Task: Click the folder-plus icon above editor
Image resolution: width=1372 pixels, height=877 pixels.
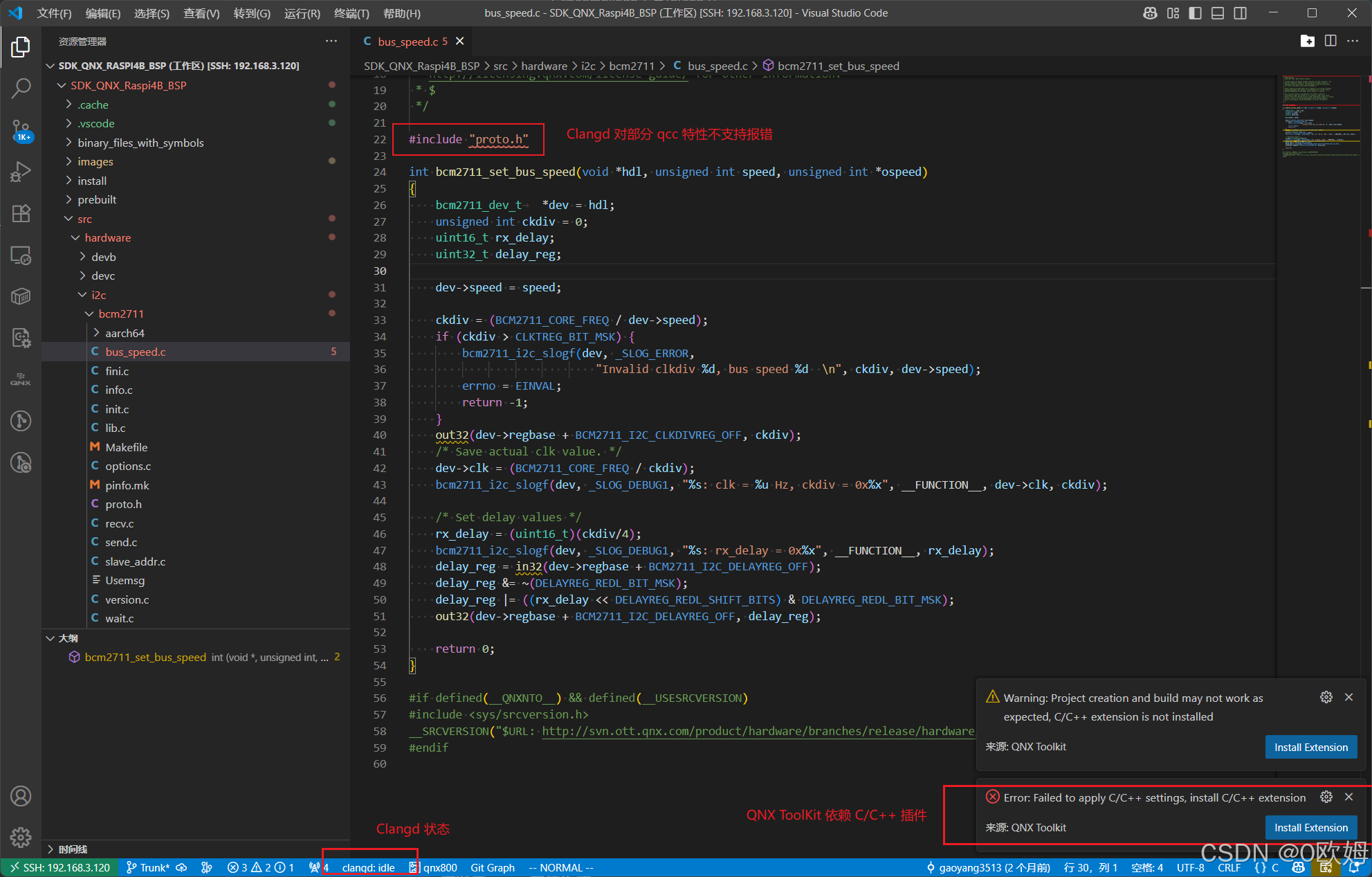Action: (x=1307, y=41)
